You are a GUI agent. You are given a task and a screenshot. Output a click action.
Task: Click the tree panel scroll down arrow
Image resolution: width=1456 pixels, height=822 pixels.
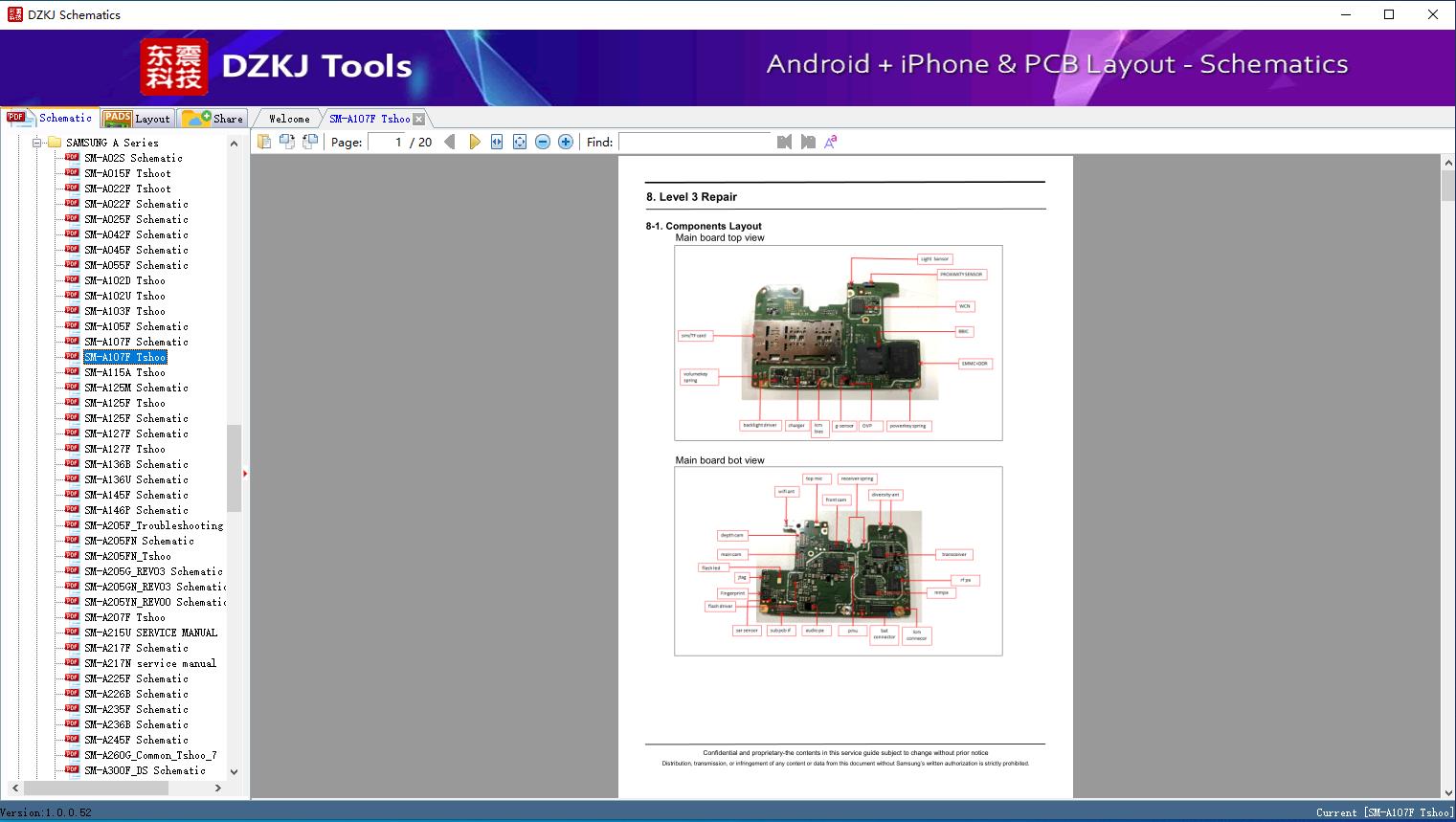click(234, 772)
